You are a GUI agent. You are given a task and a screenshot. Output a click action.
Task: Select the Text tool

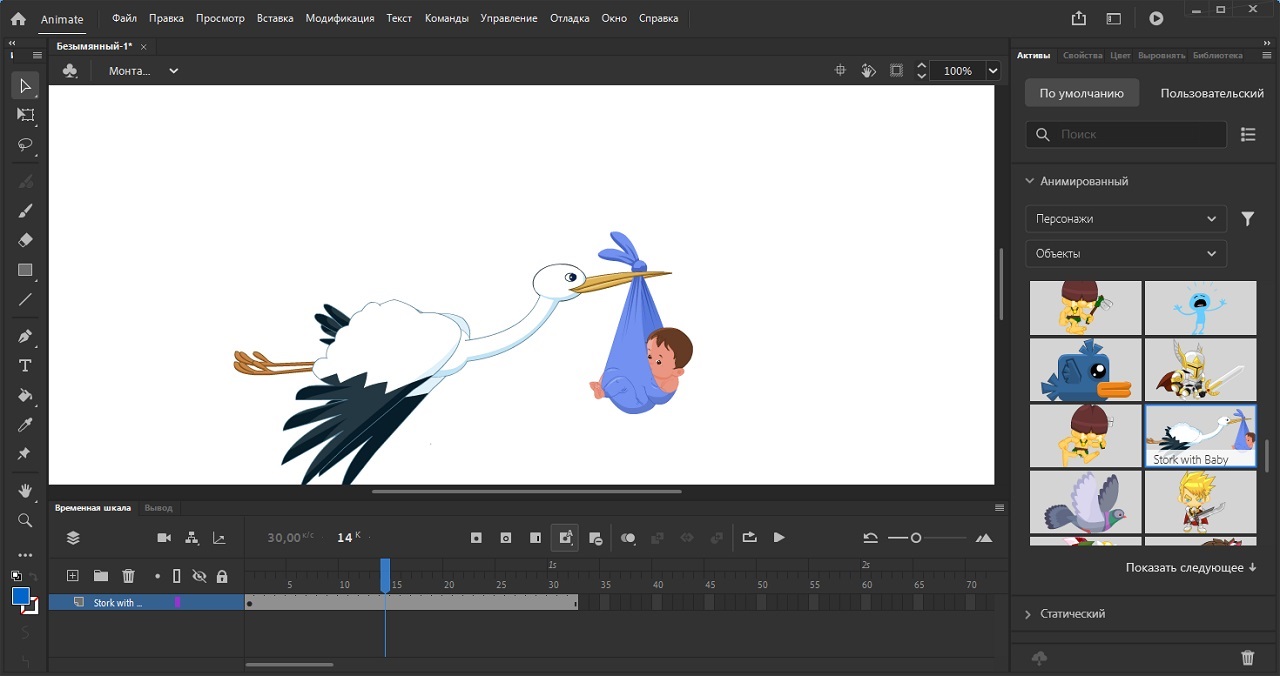coord(25,365)
